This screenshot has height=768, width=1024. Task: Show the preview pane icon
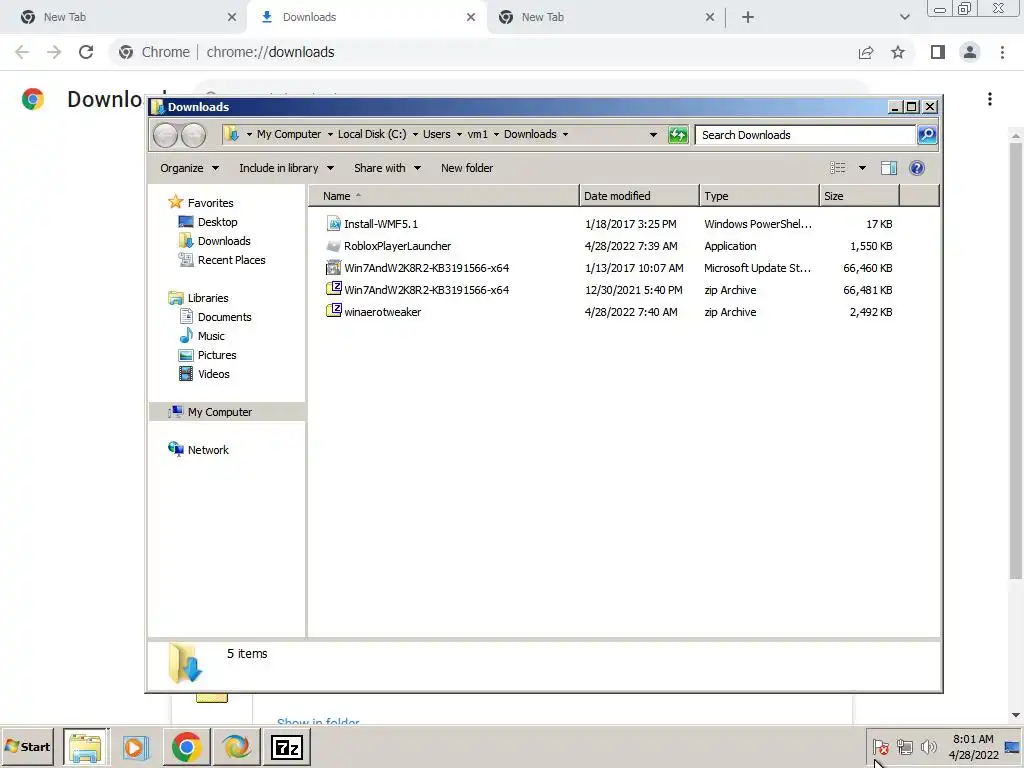click(x=889, y=168)
